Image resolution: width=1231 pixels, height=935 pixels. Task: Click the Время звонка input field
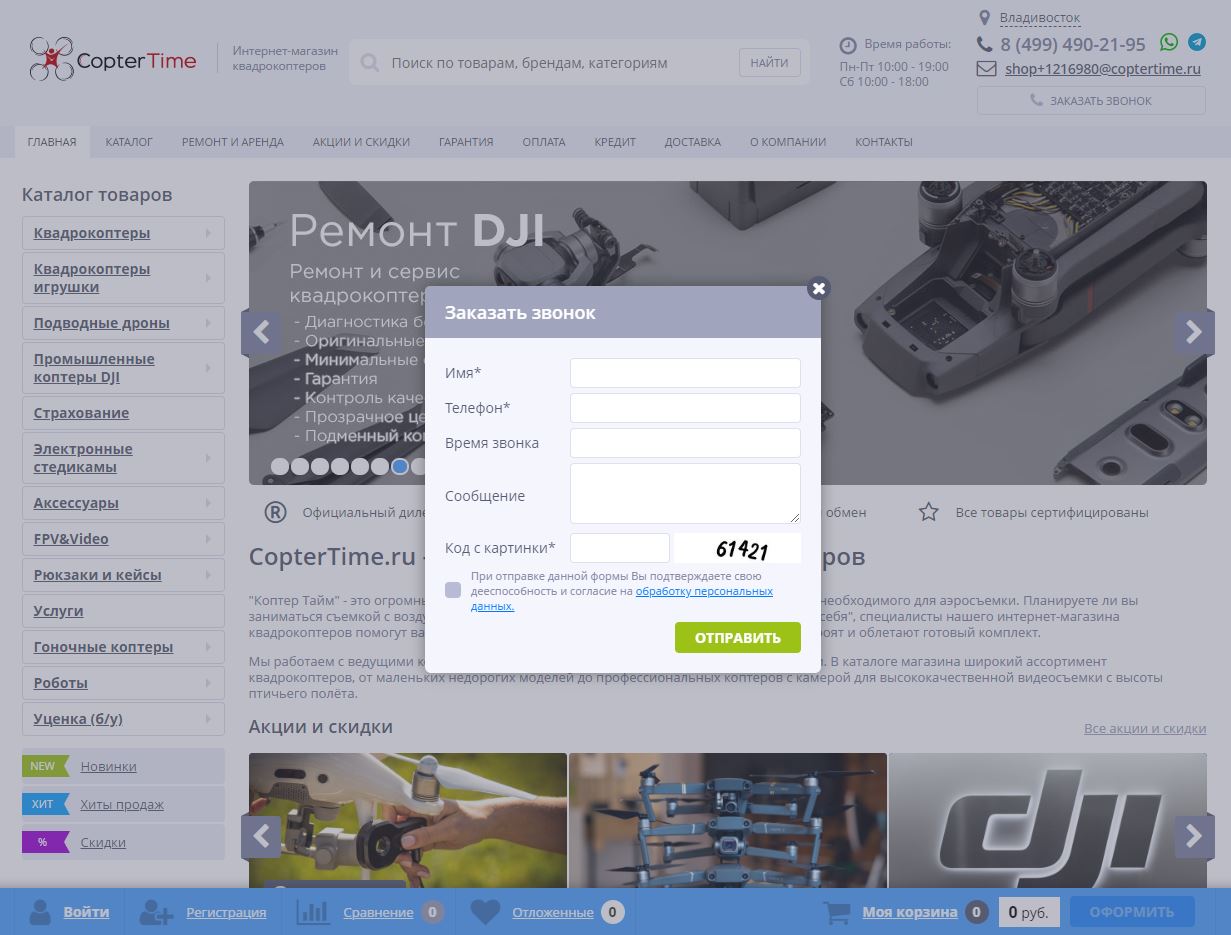[x=685, y=443]
